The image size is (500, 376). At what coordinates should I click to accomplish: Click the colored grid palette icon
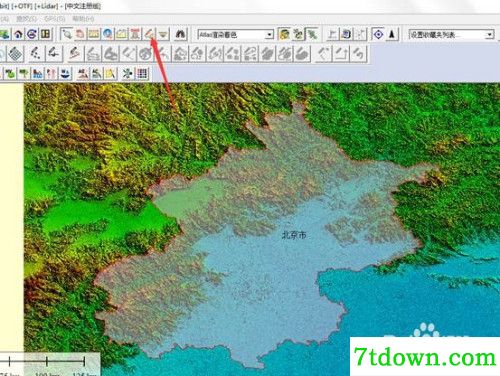pyautogui.click(x=142, y=73)
